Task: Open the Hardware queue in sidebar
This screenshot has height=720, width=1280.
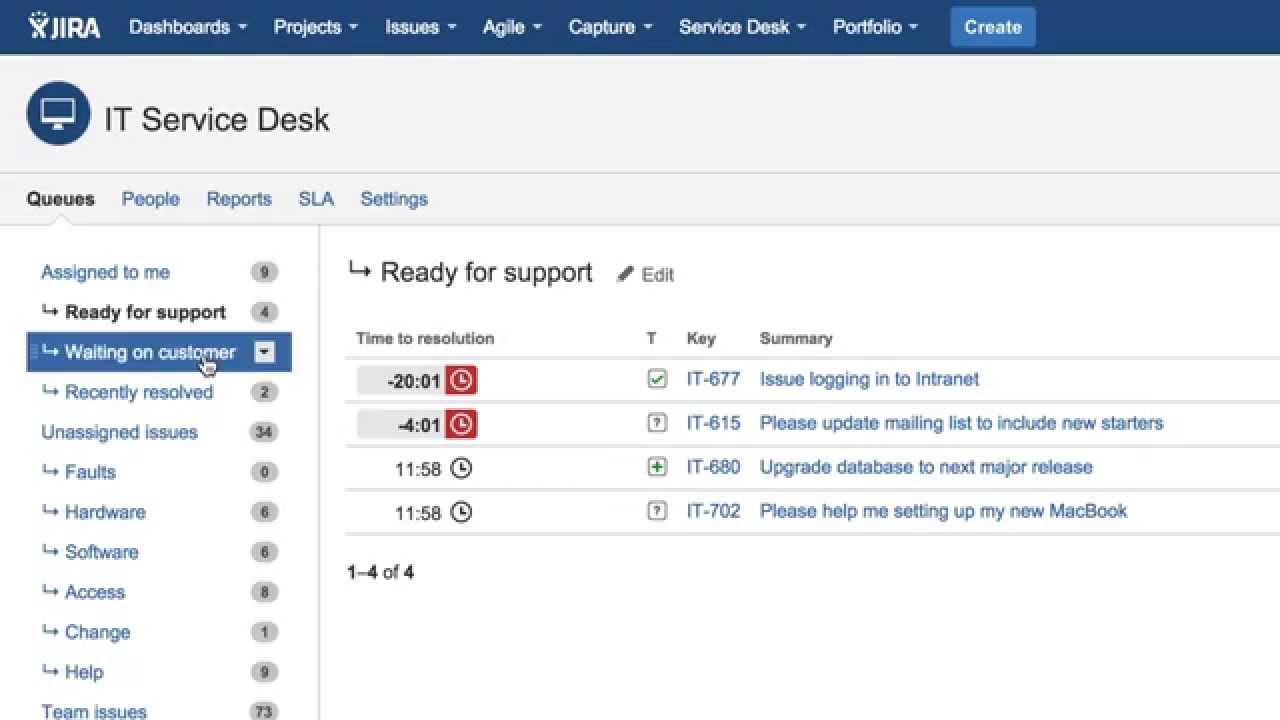Action: (x=105, y=512)
